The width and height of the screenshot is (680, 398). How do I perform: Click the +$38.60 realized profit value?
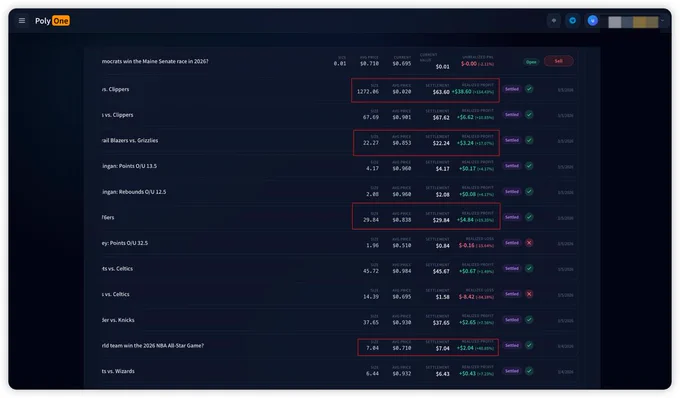461,91
